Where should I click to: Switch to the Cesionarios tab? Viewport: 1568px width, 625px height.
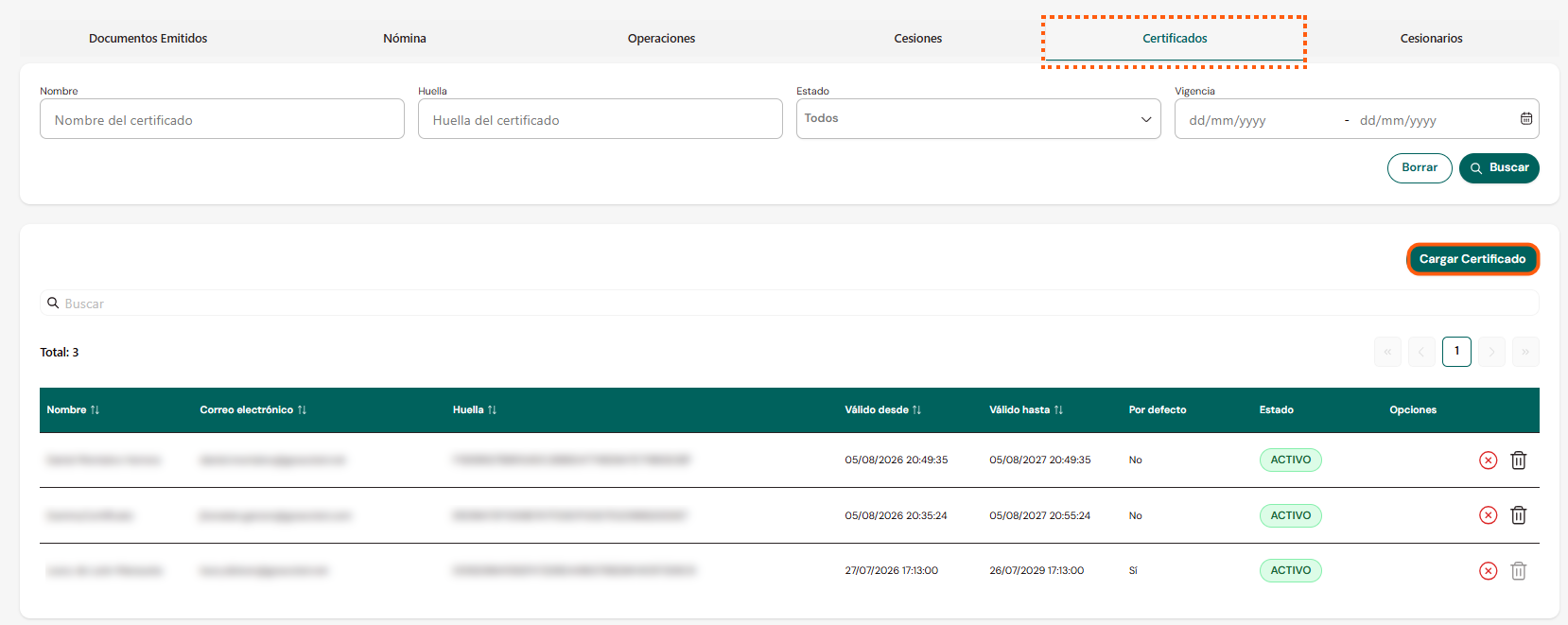point(1431,39)
